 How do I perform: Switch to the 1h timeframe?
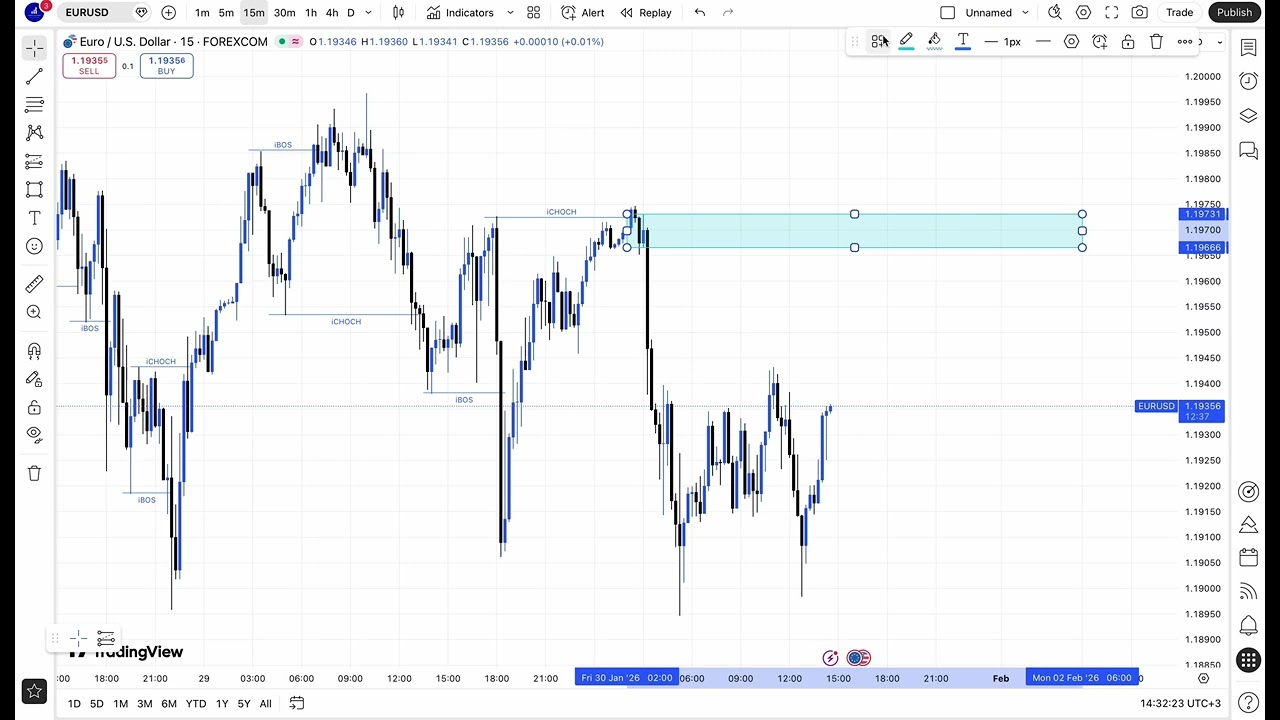(311, 12)
